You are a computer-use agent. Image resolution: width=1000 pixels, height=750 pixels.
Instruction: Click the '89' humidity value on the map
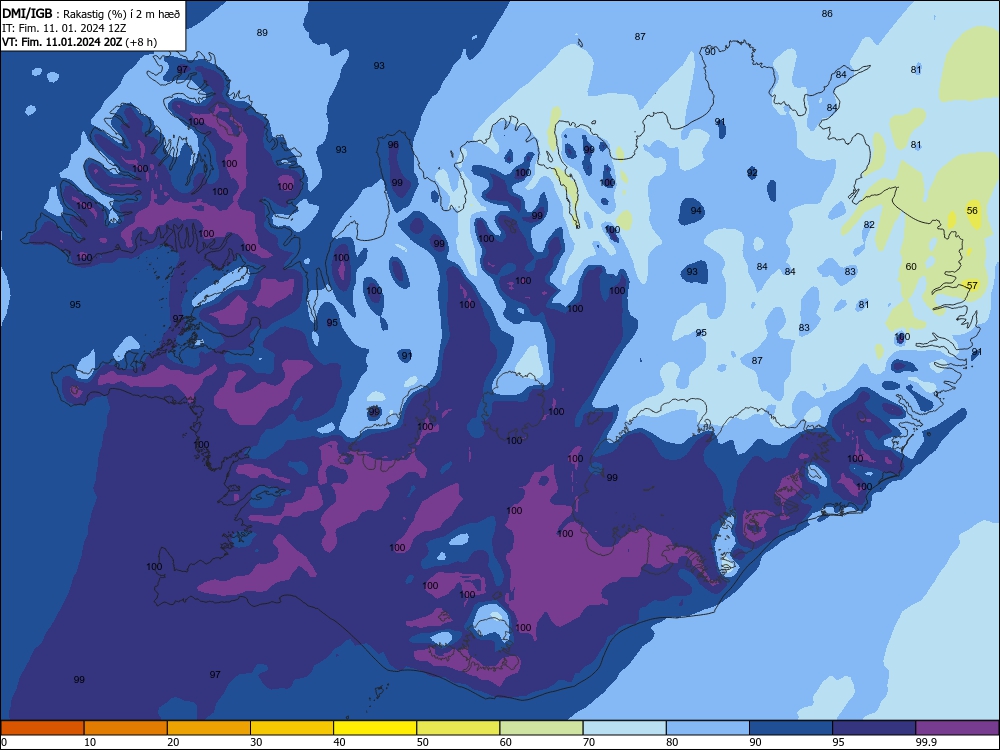click(262, 33)
